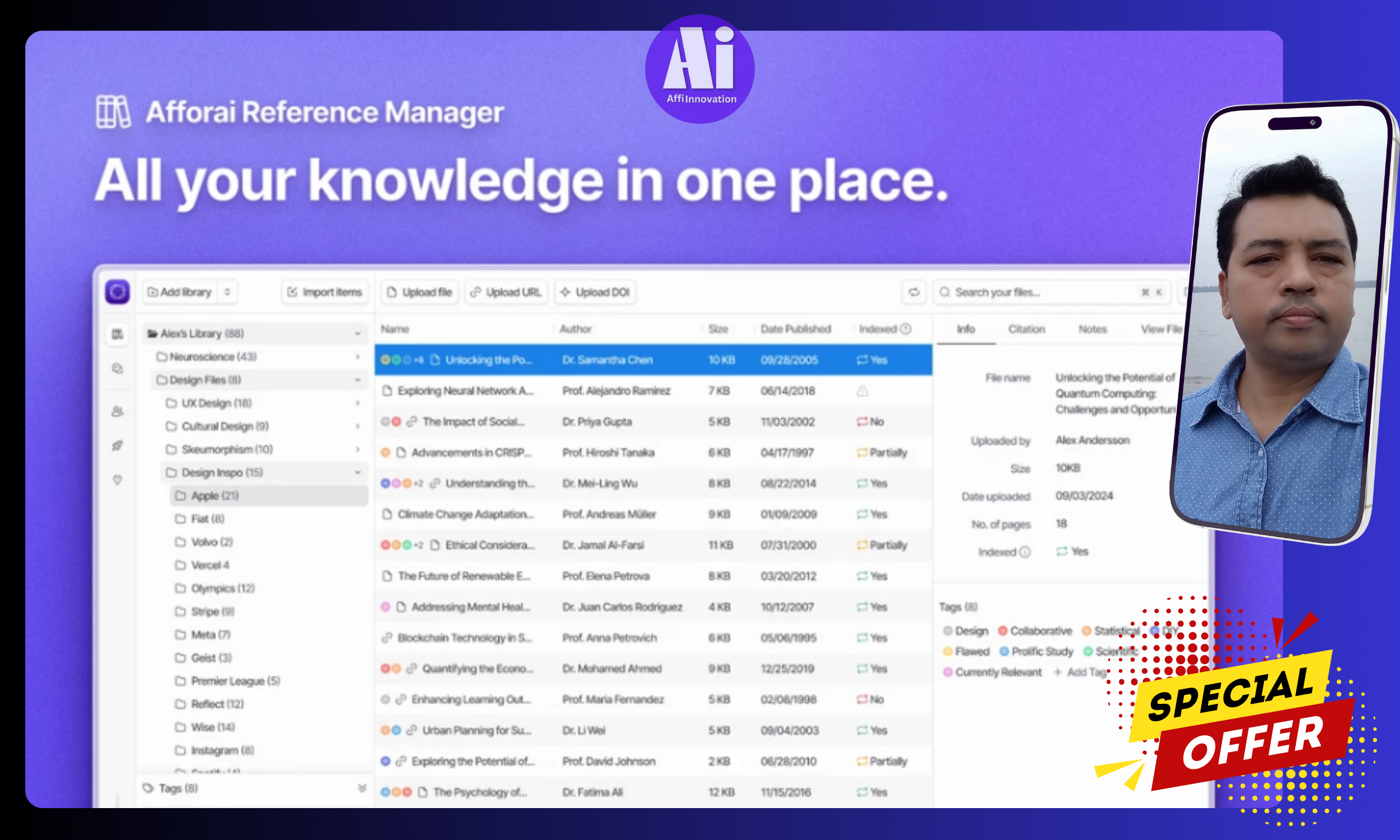1400x840 pixels.
Task: Click the yellow Flawed tag color dot
Action: click(949, 651)
